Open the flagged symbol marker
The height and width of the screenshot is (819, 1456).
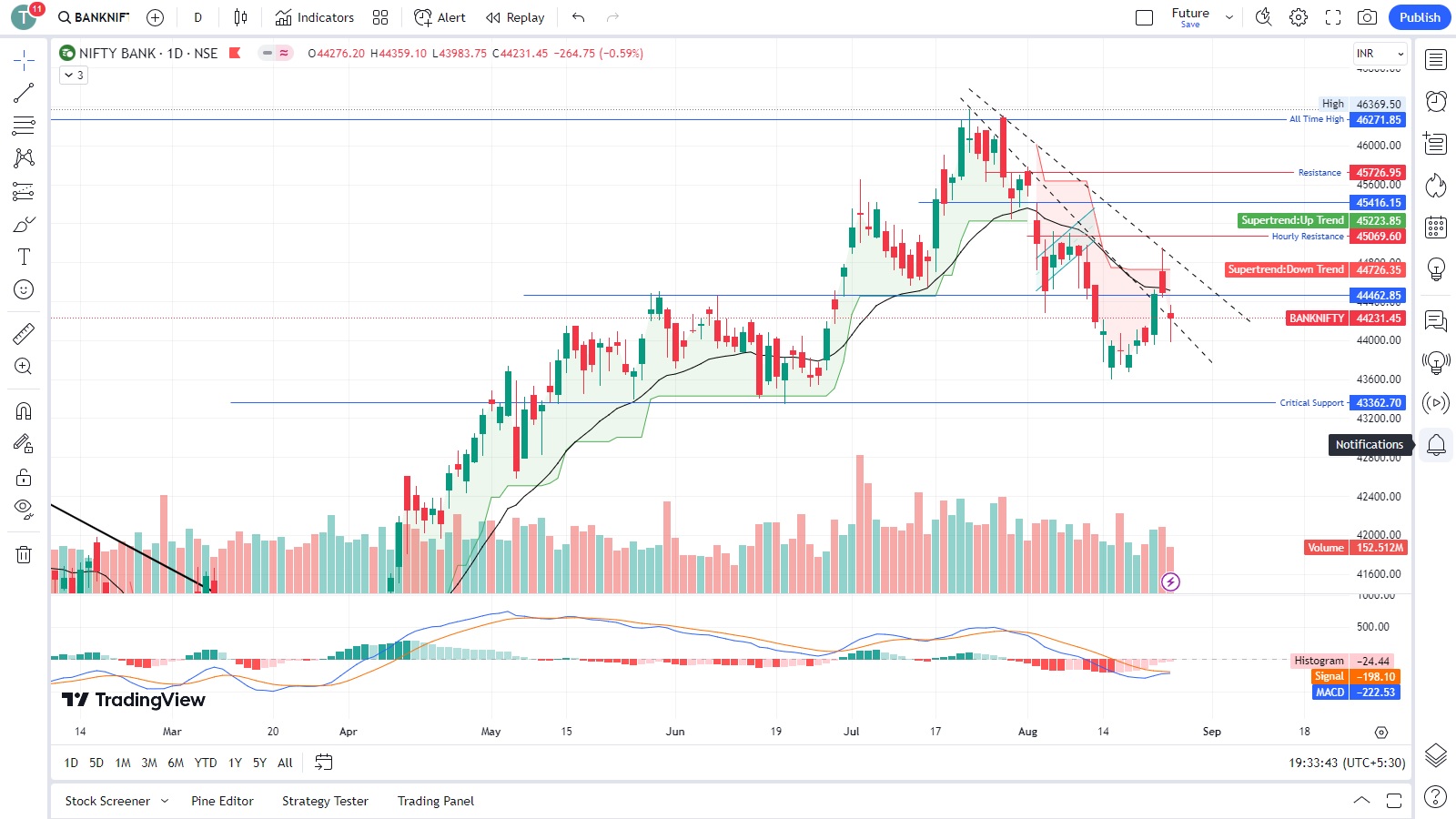[x=235, y=53]
